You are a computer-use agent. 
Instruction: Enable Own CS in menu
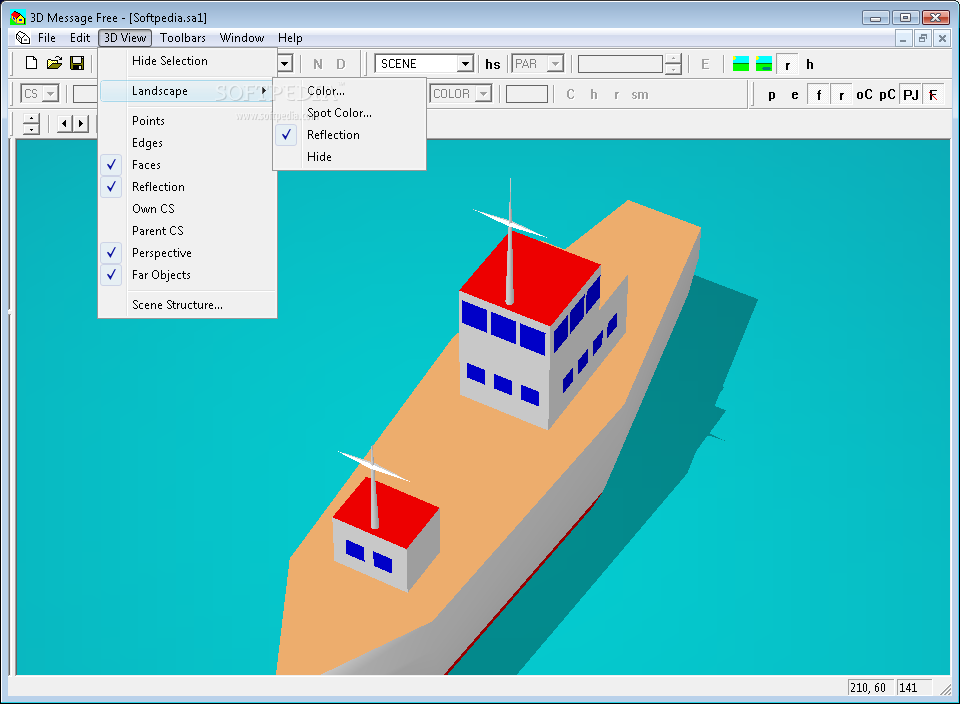(187, 209)
